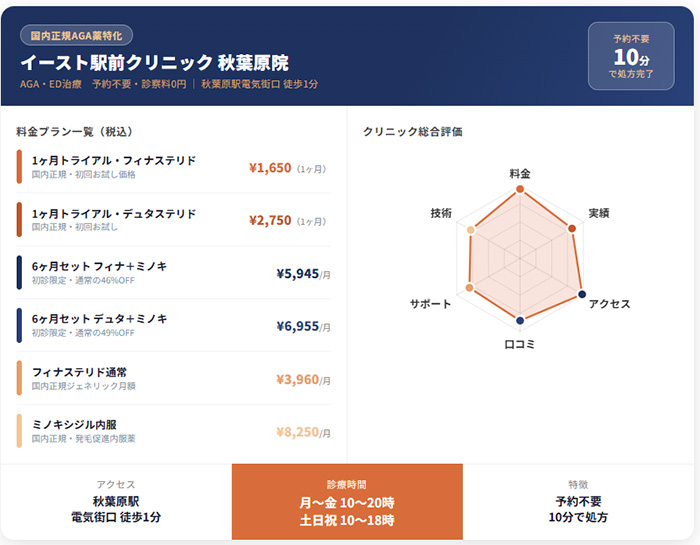Click the アクセス data point on radar chart
This screenshot has height=545, width=700.
pyautogui.click(x=582, y=295)
